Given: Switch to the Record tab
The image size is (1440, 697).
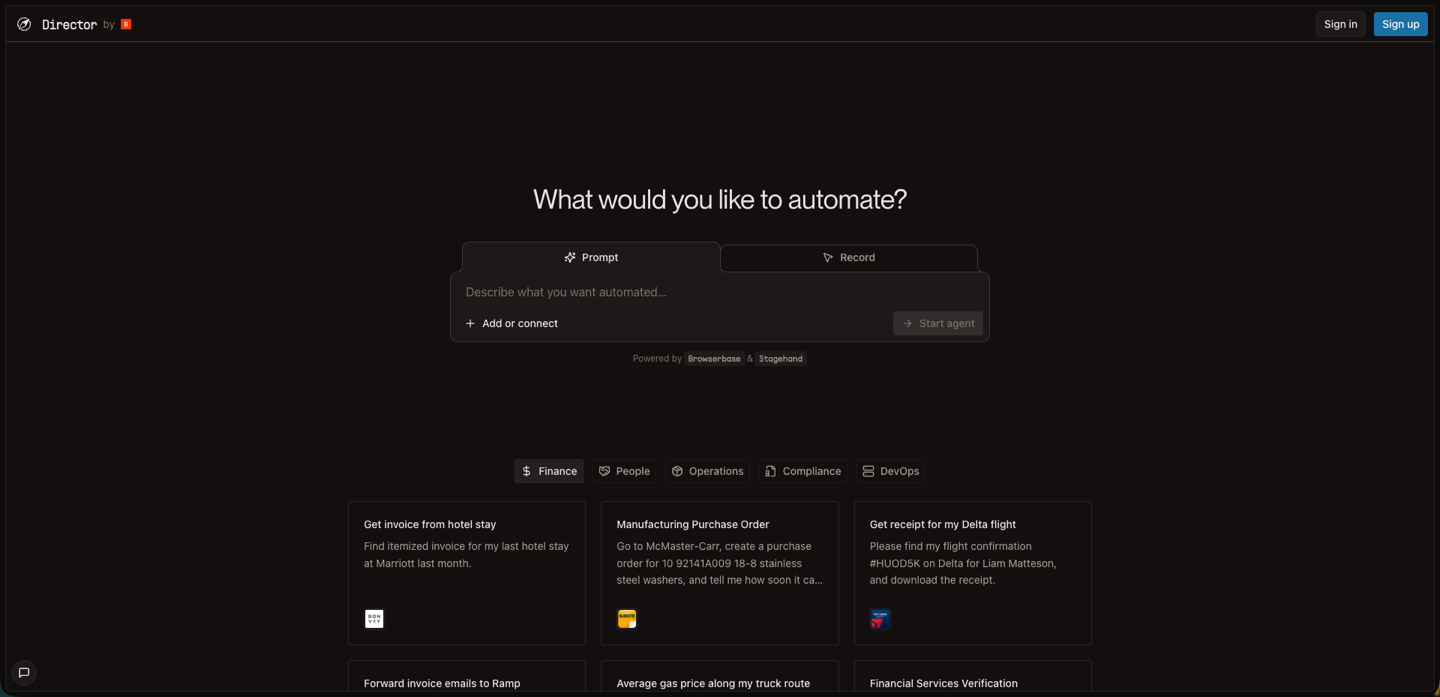Looking at the screenshot, I should pyautogui.click(x=848, y=257).
